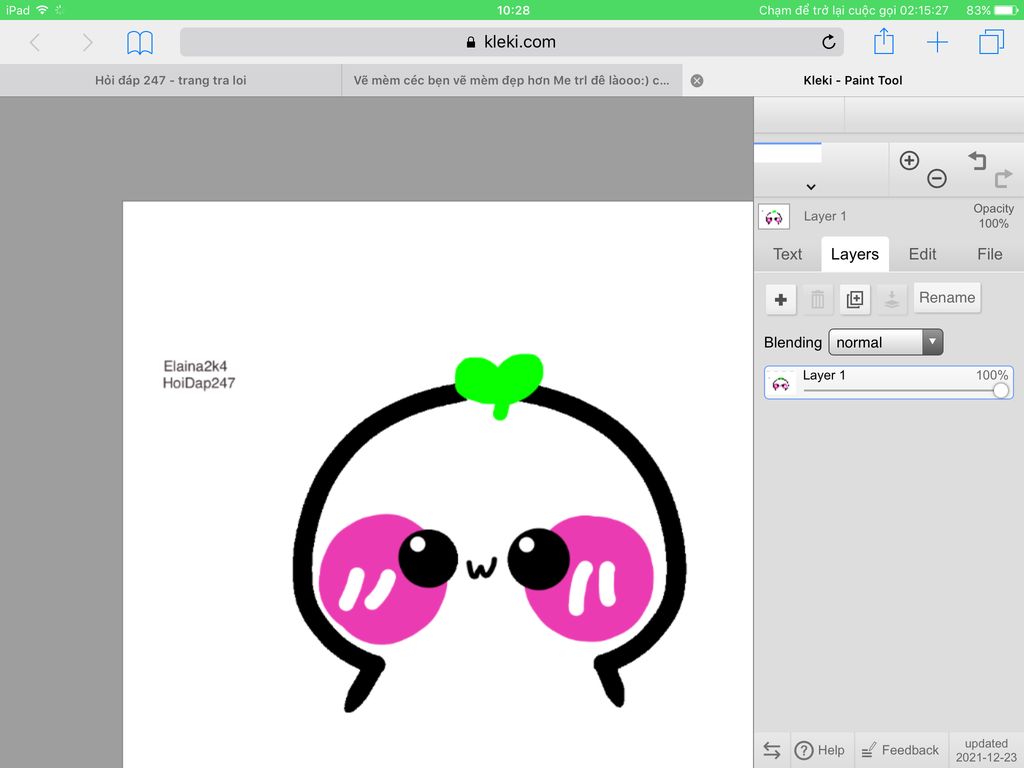
Task: Show all Safari tabs overview
Action: click(991, 42)
